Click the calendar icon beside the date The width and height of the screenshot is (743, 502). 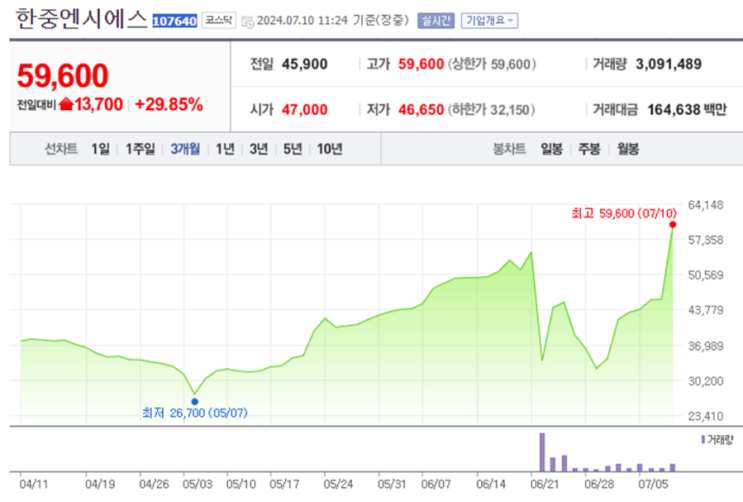point(247,22)
